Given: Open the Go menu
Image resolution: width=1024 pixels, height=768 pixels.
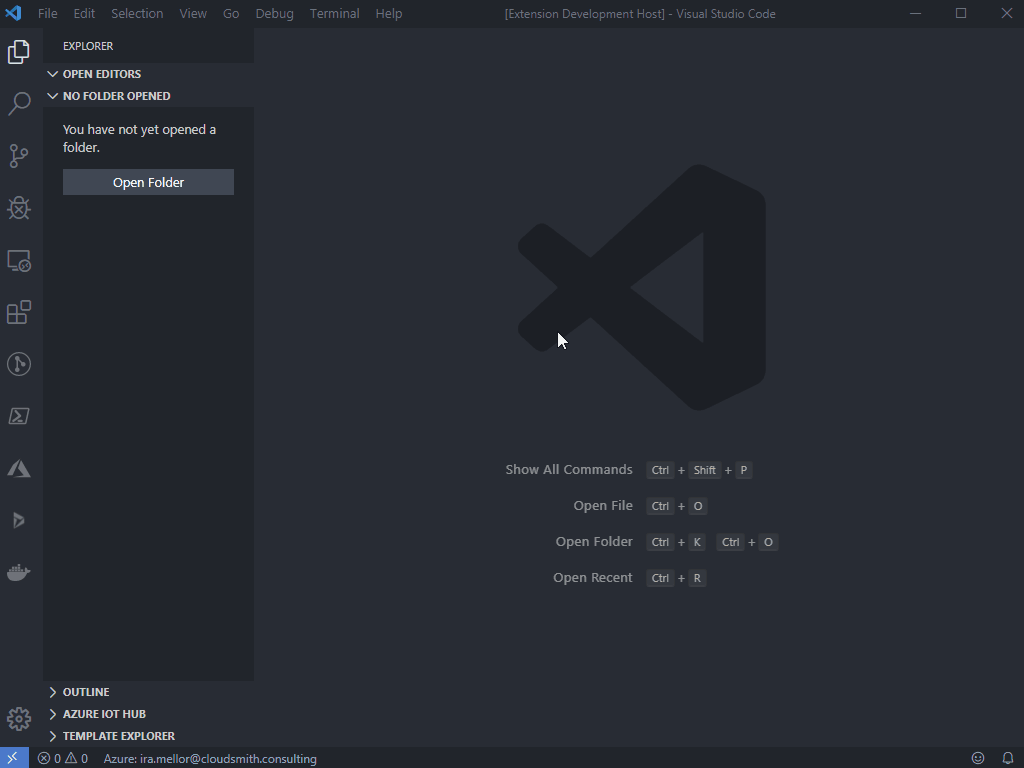Looking at the screenshot, I should pyautogui.click(x=231, y=13).
